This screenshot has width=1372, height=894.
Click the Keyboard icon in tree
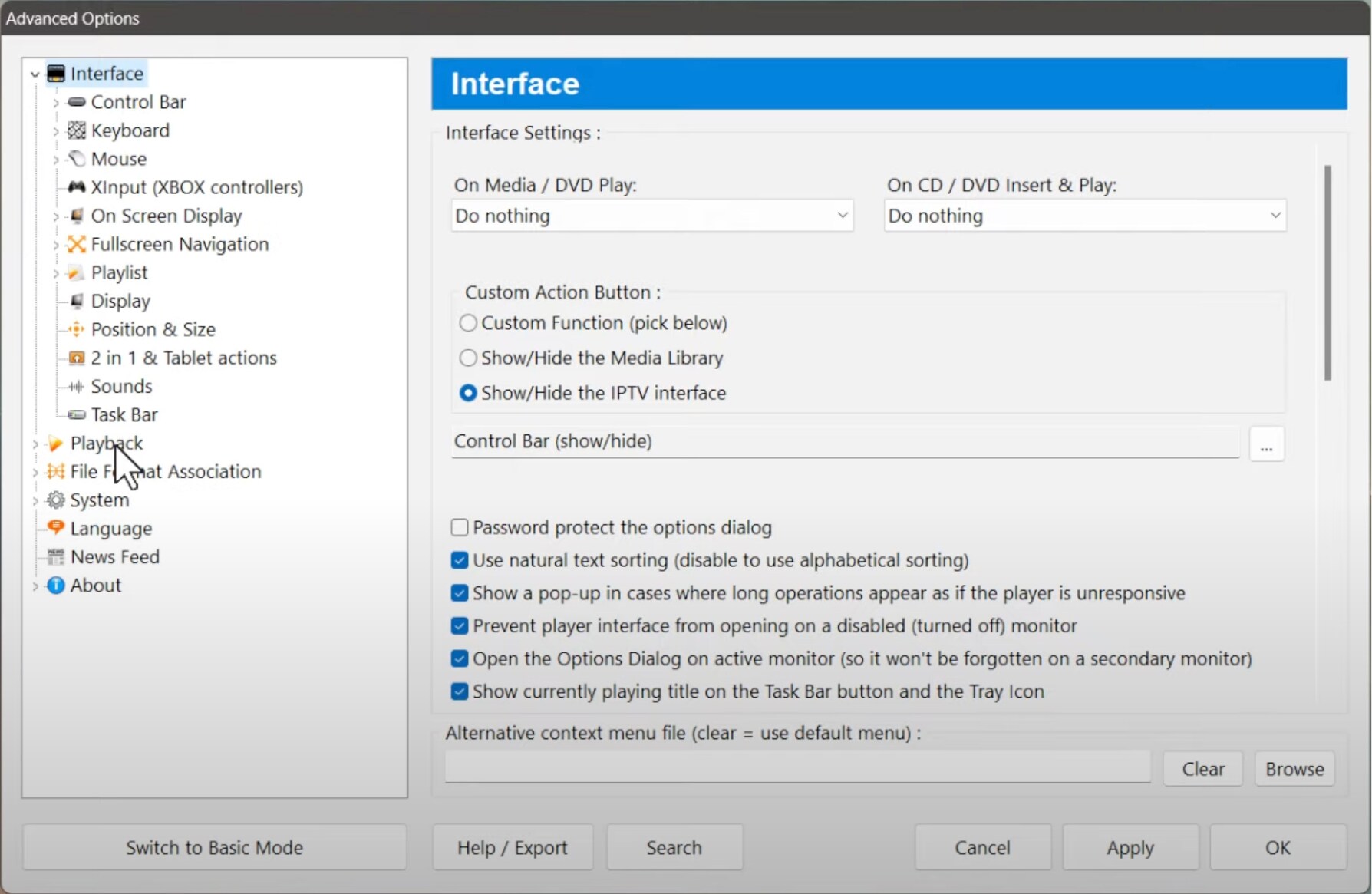pyautogui.click(x=77, y=130)
